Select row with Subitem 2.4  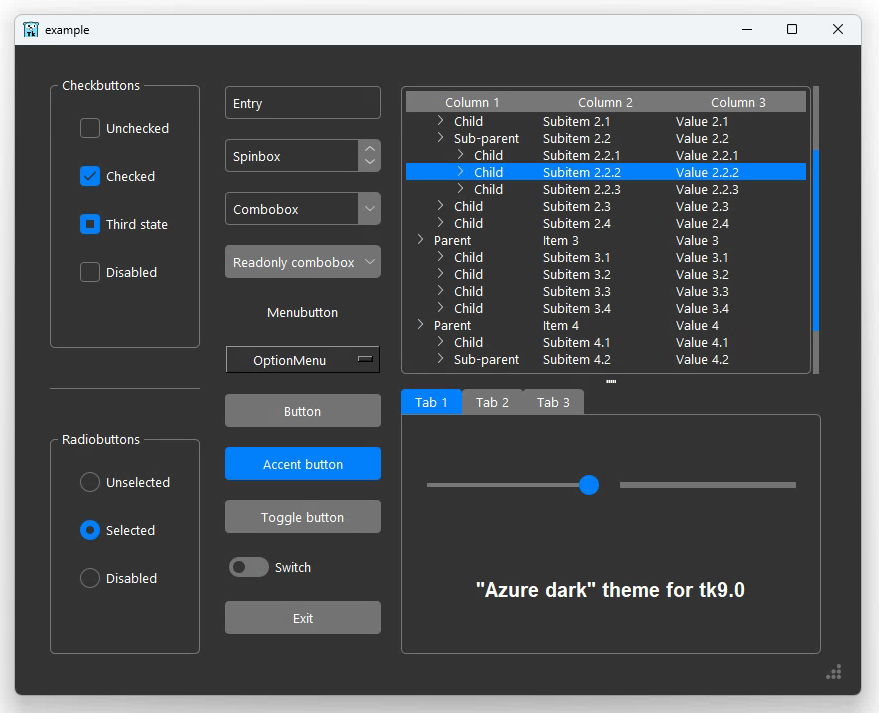pos(606,223)
